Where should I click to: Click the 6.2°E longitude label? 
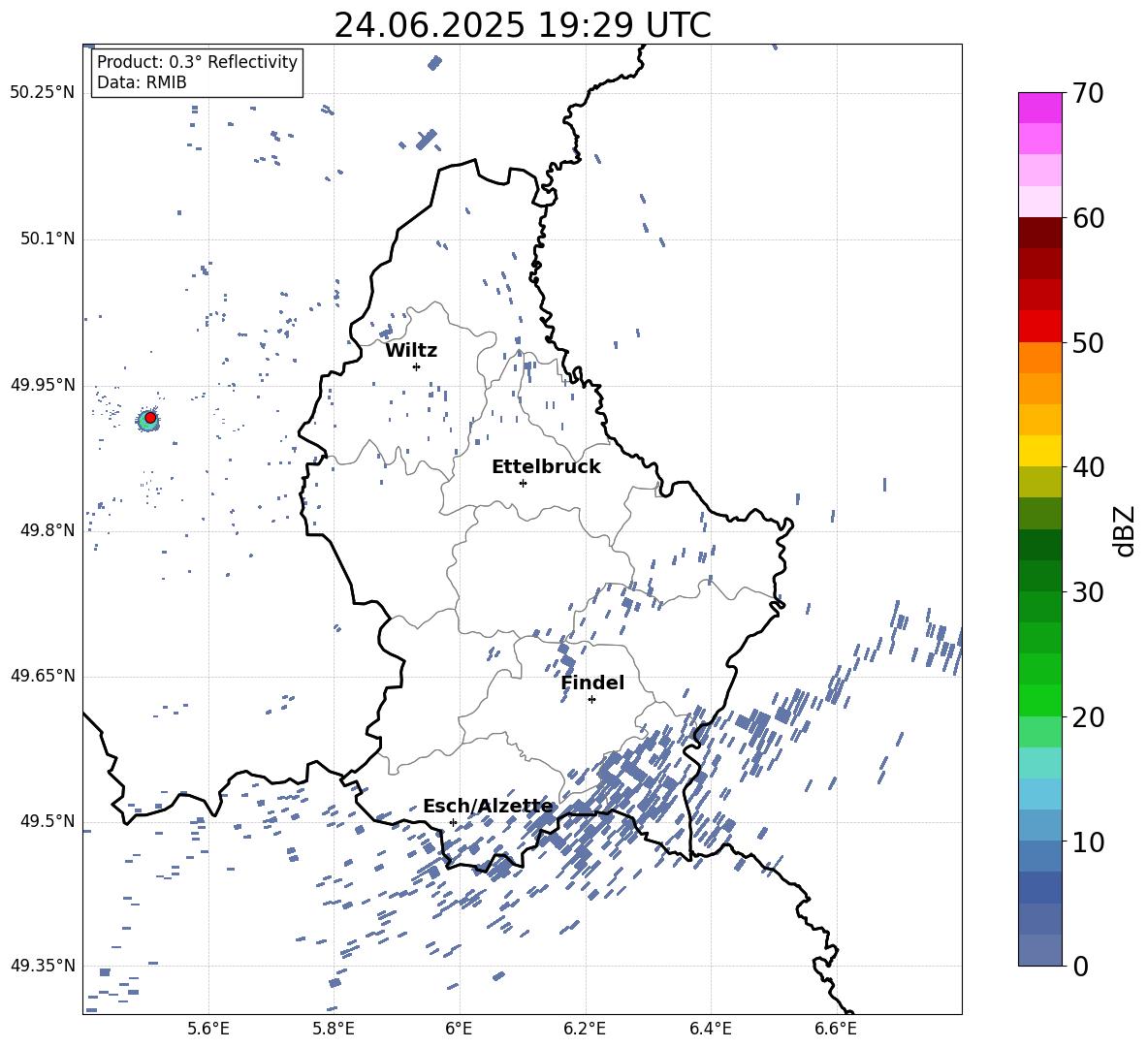point(585,1029)
